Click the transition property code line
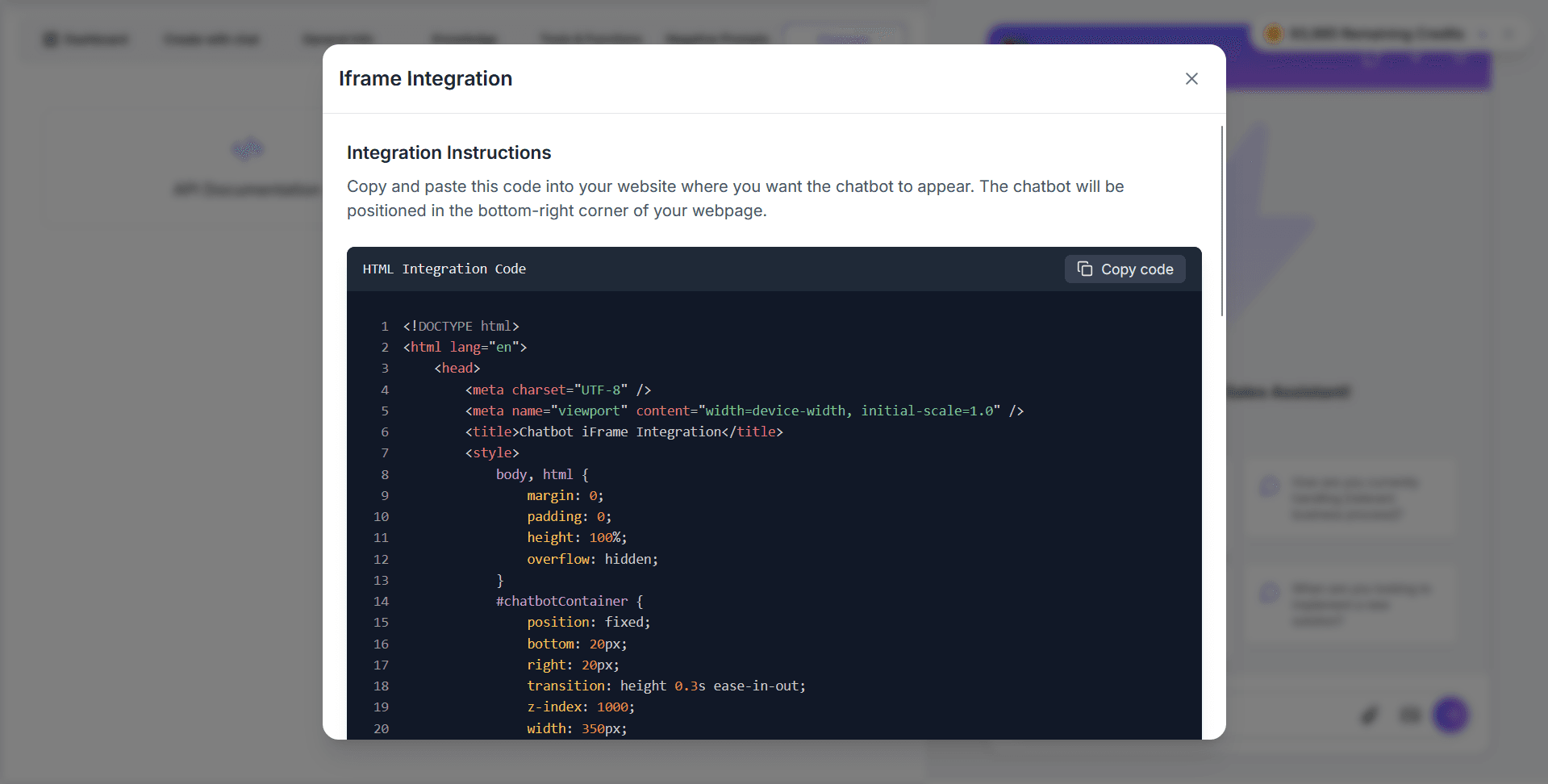 pos(666,686)
